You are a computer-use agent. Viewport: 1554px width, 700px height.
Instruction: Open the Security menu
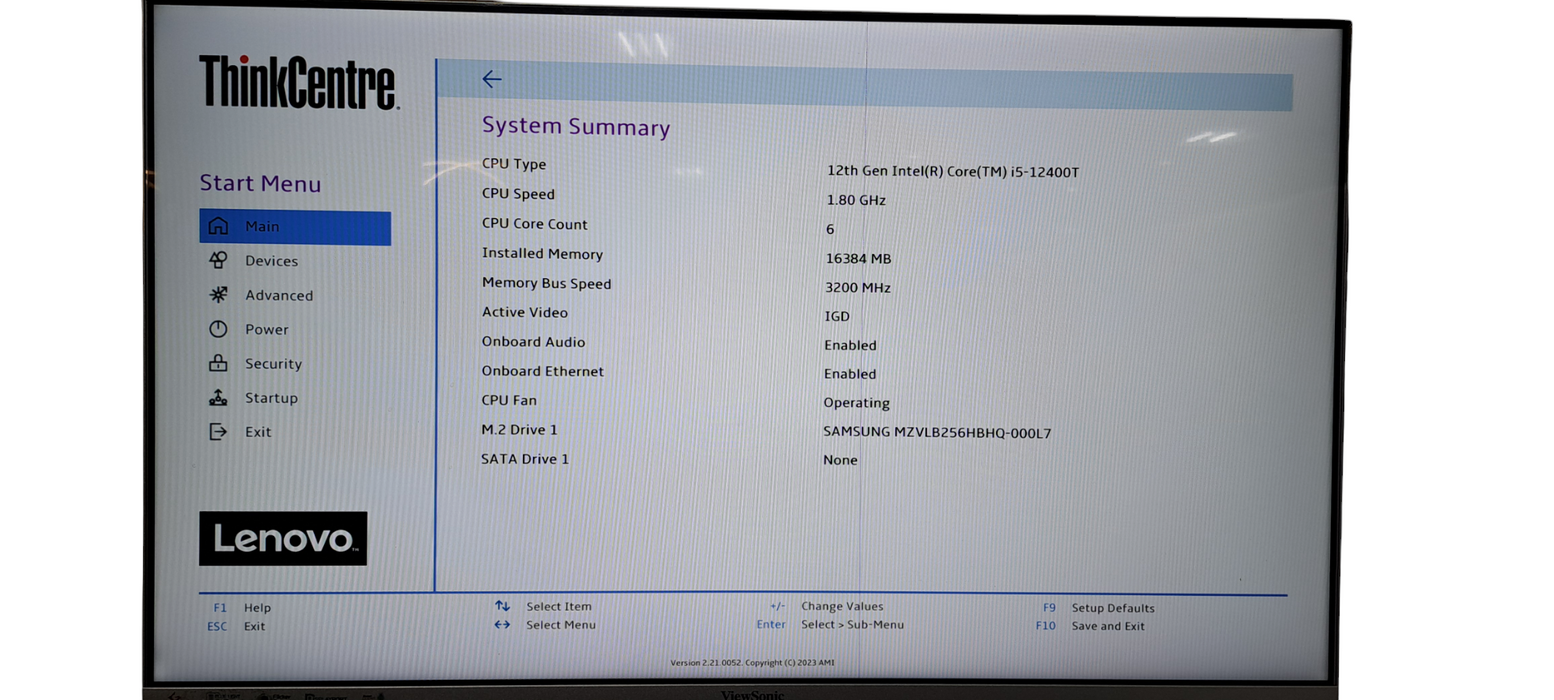tap(273, 364)
